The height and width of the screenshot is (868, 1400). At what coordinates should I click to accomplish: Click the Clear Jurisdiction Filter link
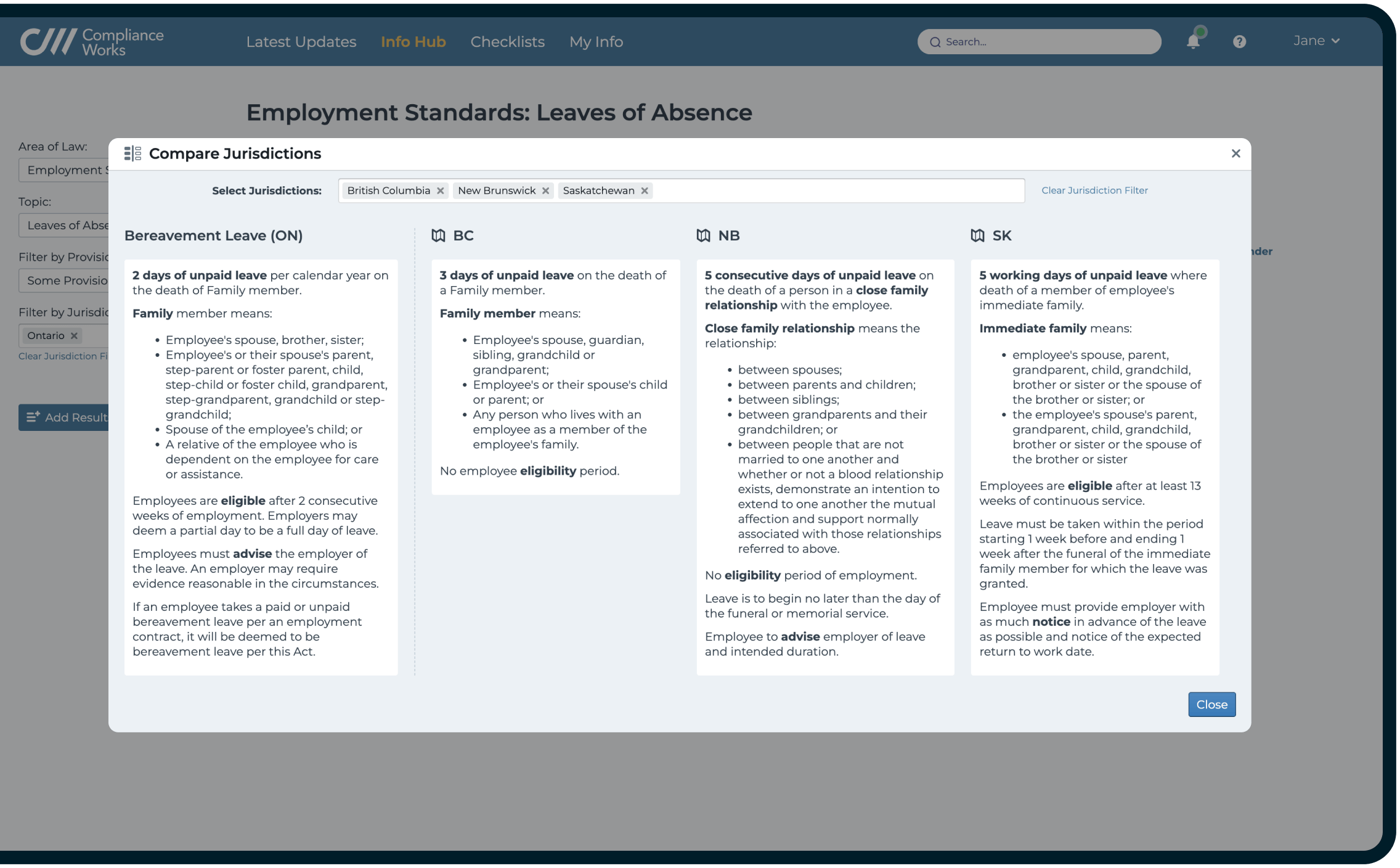point(1094,190)
